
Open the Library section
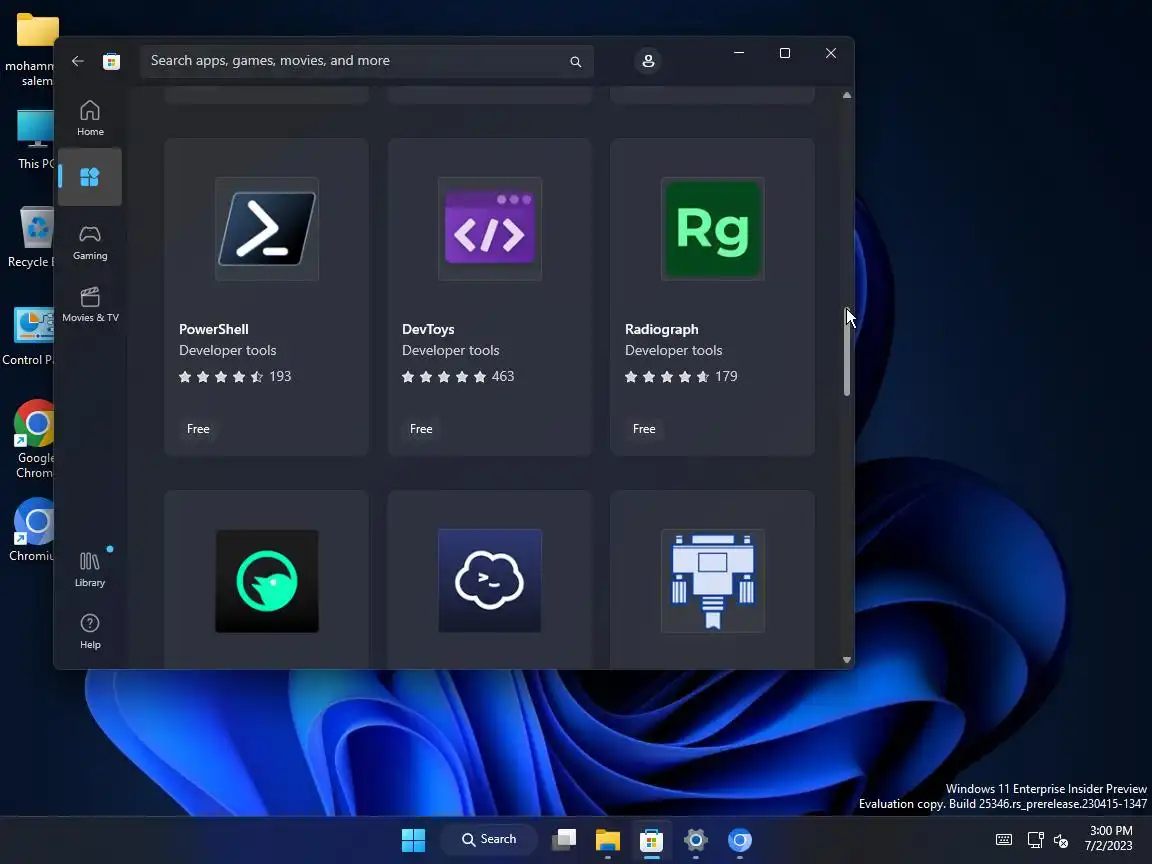click(90, 569)
